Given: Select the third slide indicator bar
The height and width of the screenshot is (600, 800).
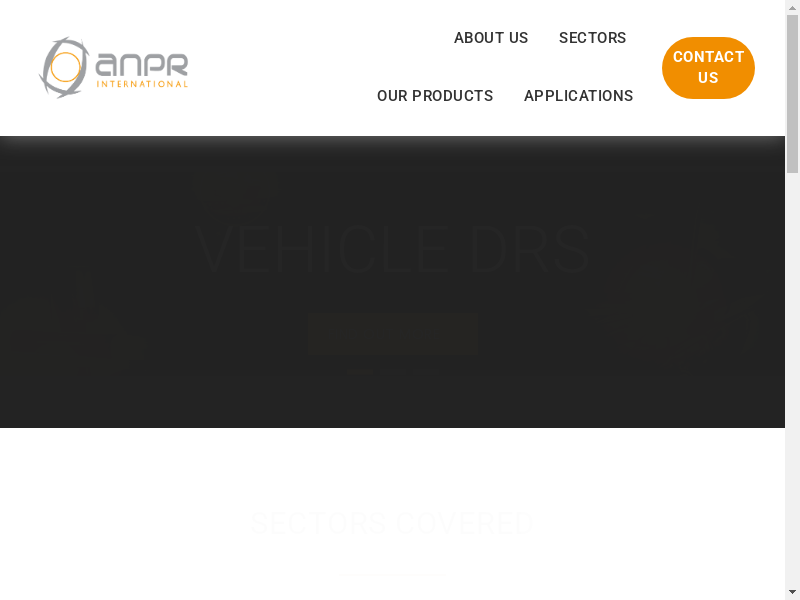Looking at the screenshot, I should [424, 371].
